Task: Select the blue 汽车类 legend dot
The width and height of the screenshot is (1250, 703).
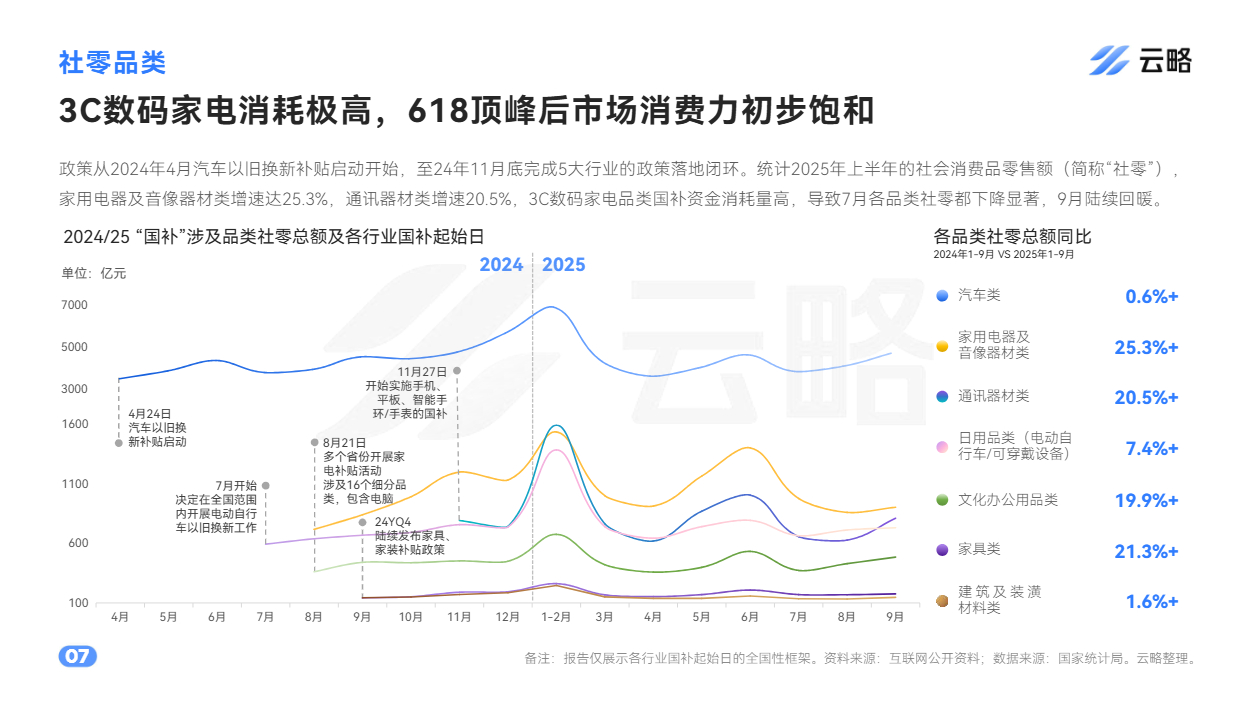Action: click(x=942, y=296)
